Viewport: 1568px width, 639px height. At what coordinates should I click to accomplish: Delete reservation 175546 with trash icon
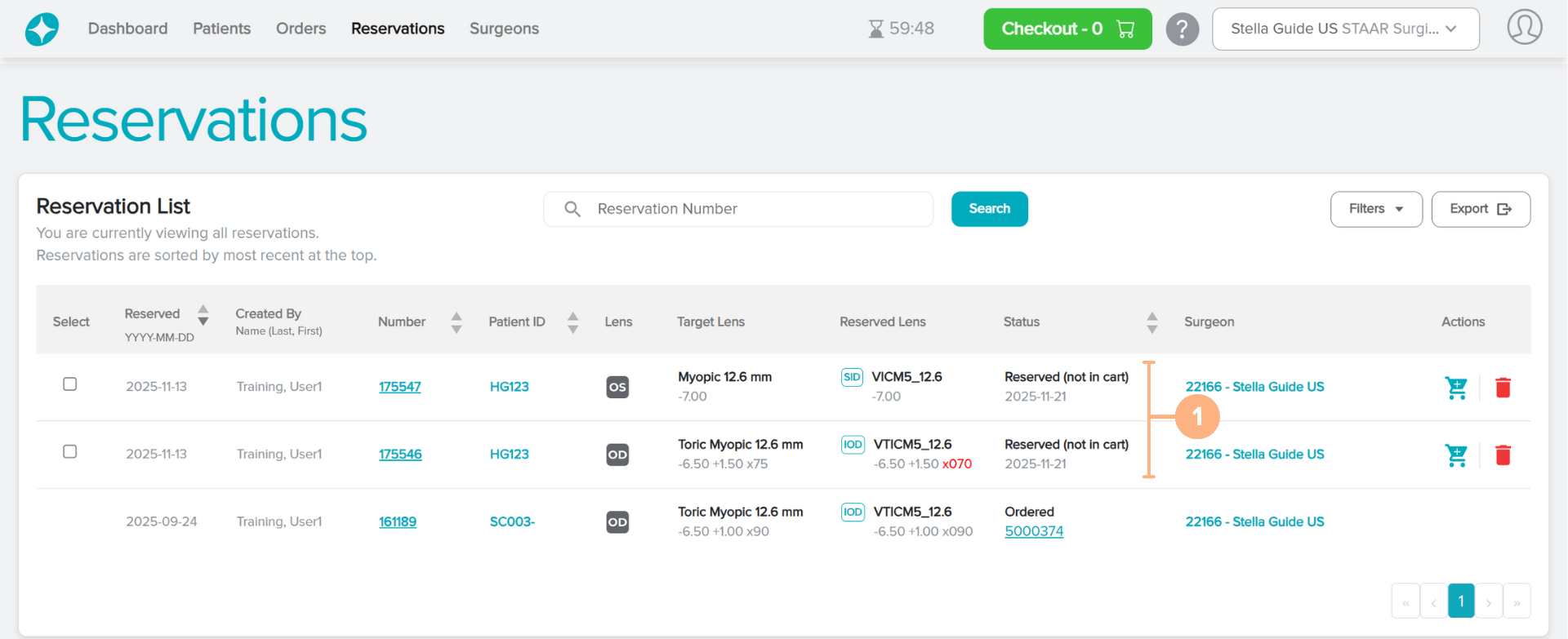pos(1503,455)
